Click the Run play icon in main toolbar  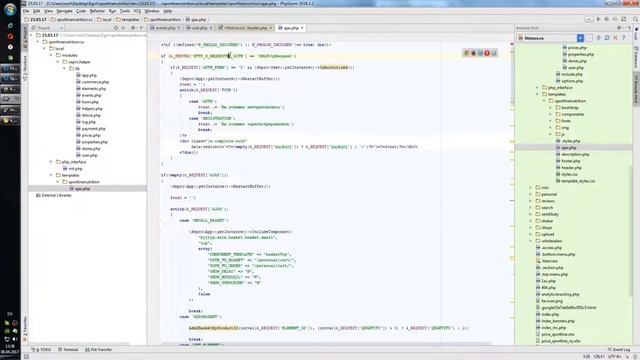pyautogui.click(x=598, y=19)
